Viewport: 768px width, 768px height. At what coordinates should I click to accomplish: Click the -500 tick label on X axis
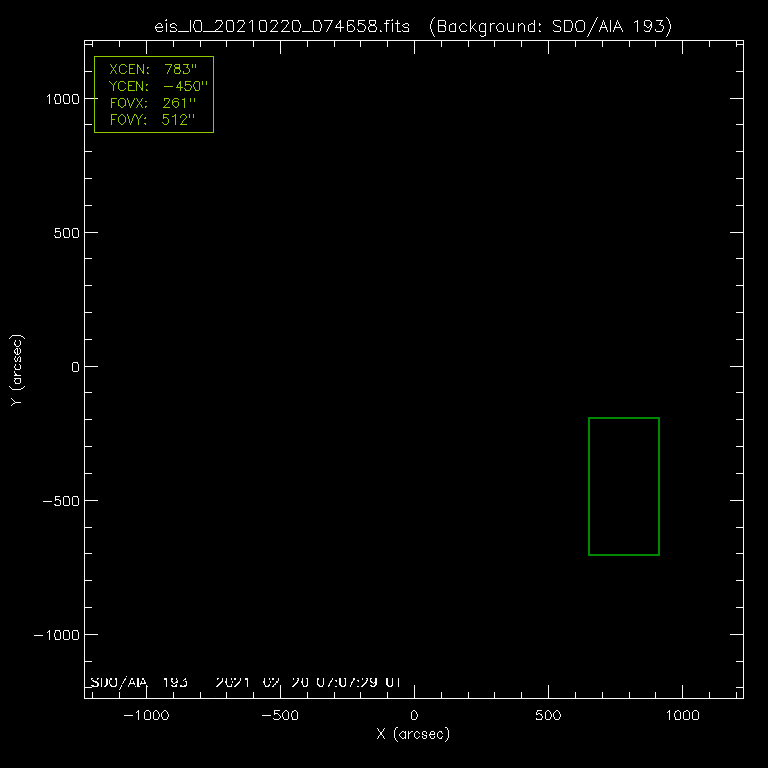tap(280, 716)
